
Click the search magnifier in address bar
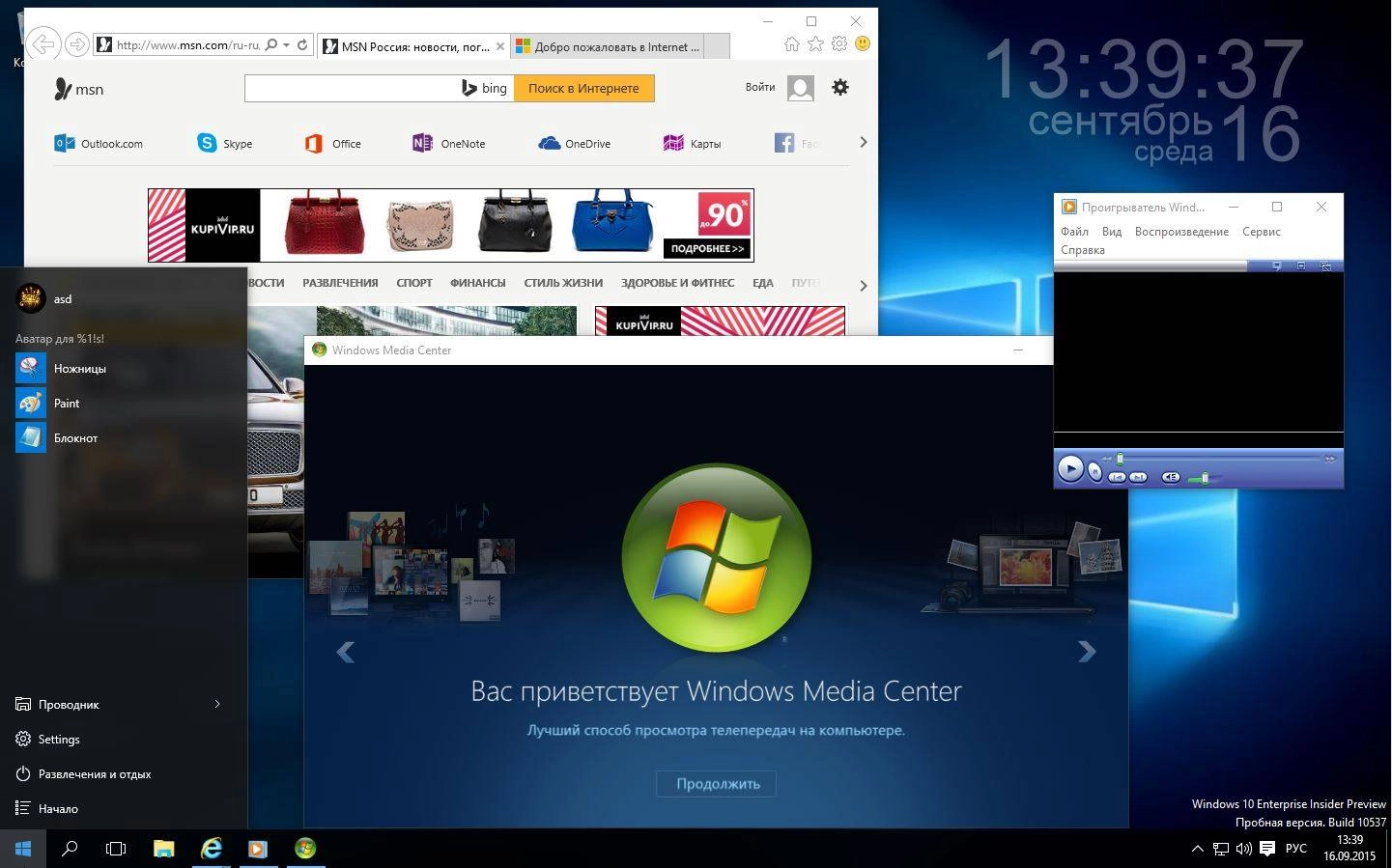271,44
